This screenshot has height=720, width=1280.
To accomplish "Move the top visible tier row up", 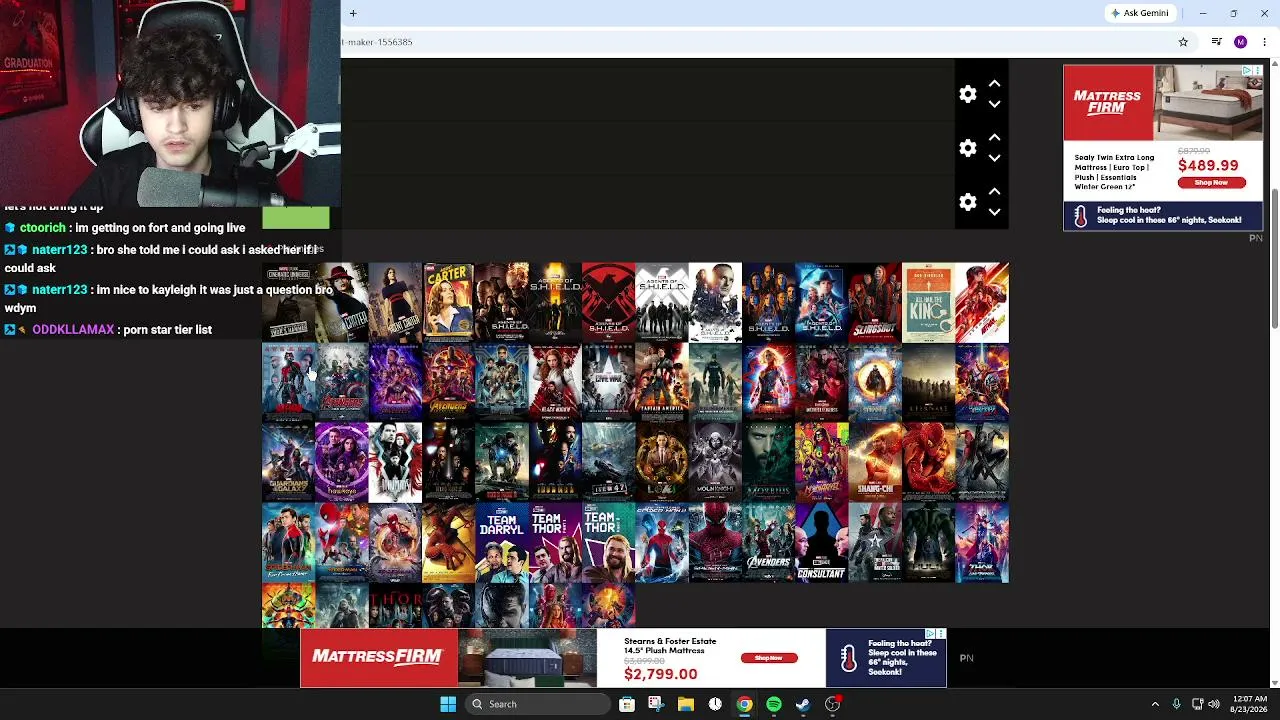I will (x=994, y=84).
